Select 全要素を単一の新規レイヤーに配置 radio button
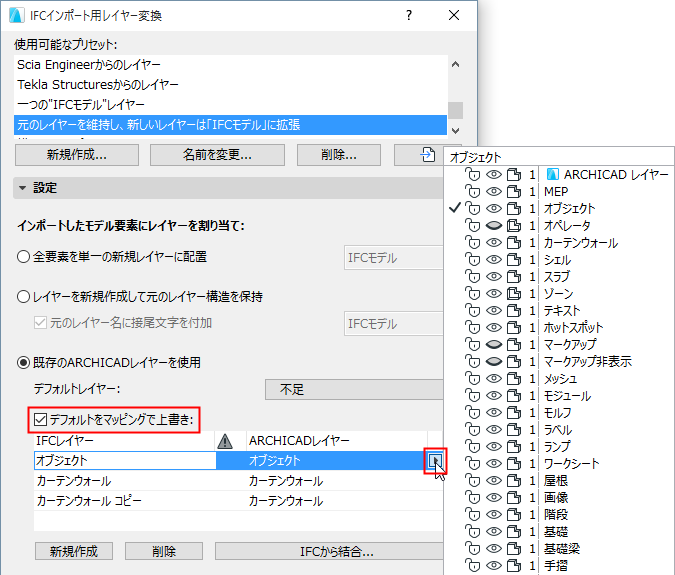675x575 pixels. 23,257
